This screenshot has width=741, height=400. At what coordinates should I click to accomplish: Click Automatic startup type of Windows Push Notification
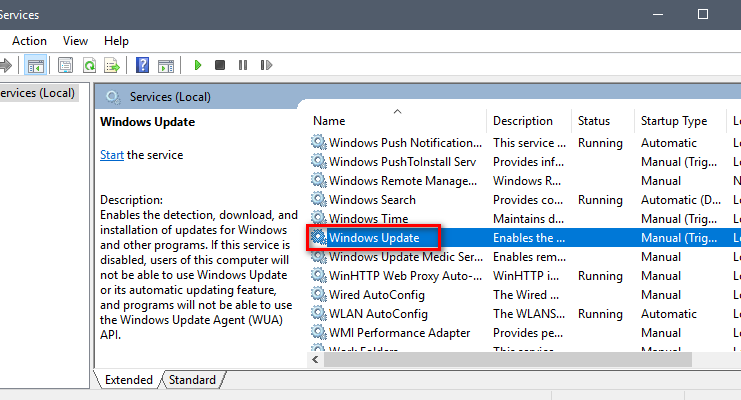click(669, 143)
